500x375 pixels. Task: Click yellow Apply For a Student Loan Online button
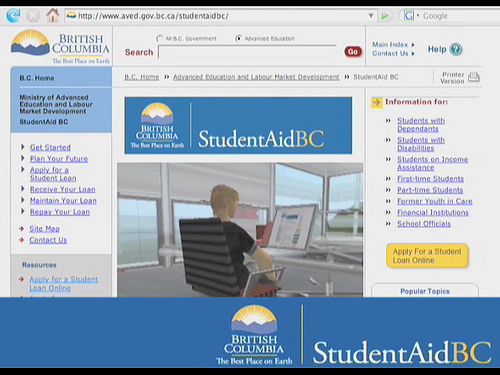[427, 256]
